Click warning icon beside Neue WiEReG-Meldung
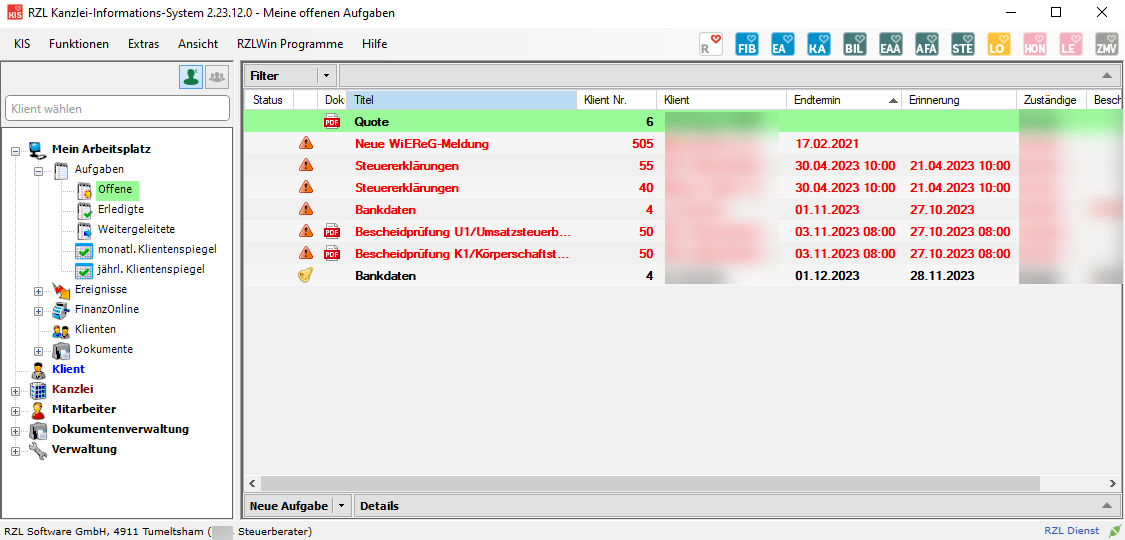The width and height of the screenshot is (1125, 540). 306,144
